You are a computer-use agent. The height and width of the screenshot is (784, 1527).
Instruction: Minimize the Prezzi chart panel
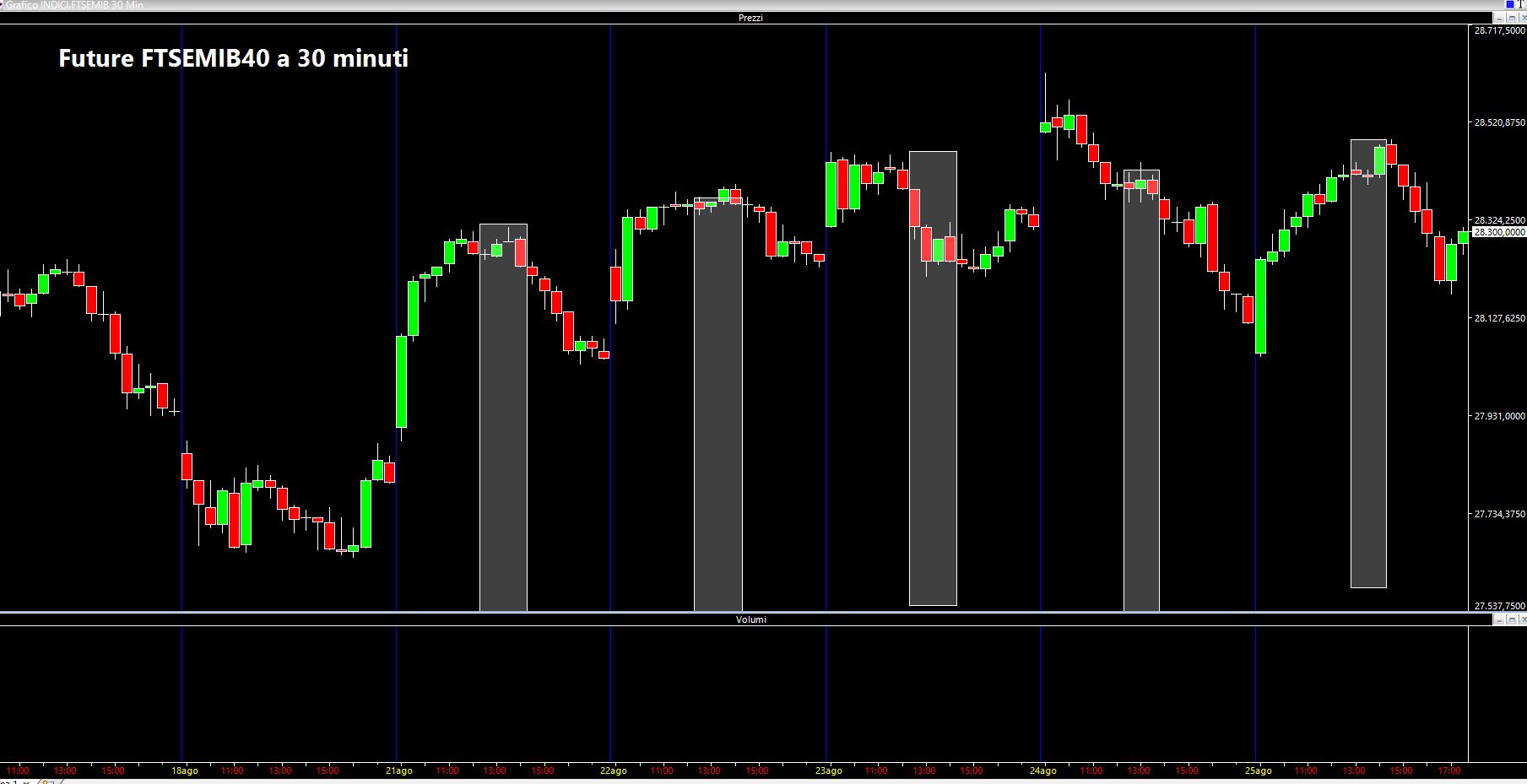pyautogui.click(x=1500, y=17)
